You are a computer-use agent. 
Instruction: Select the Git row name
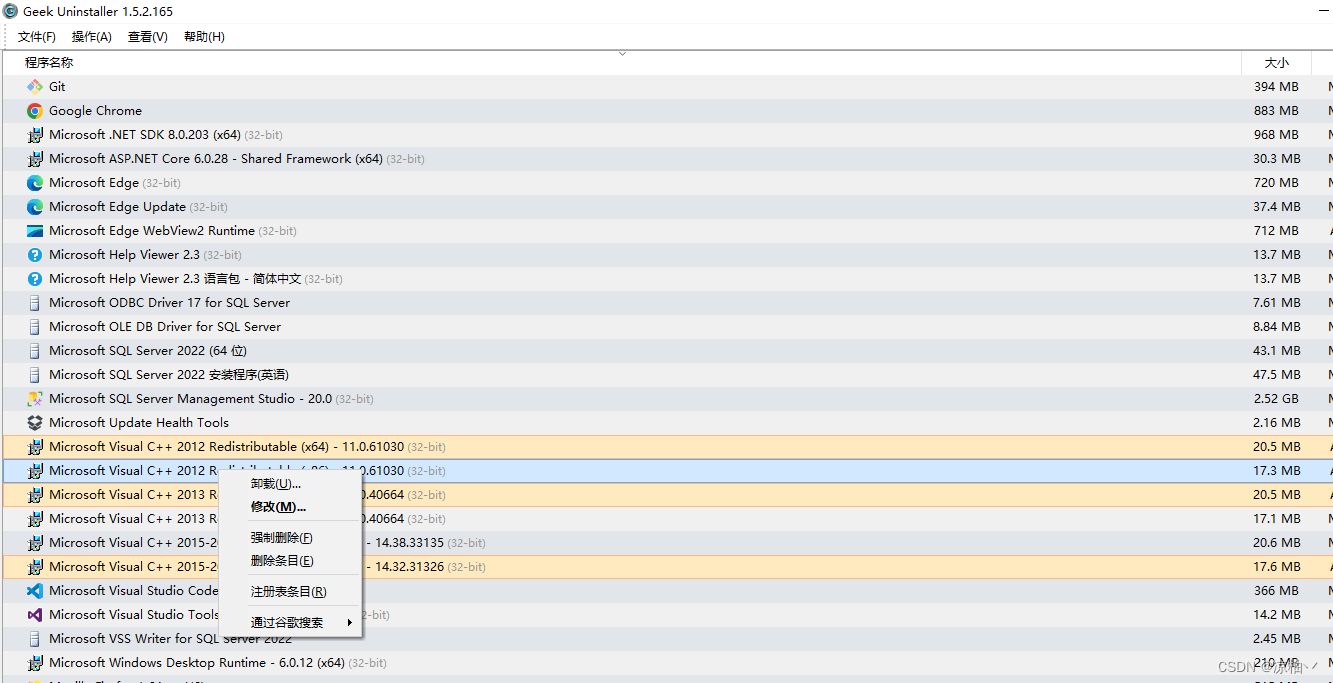coord(57,87)
